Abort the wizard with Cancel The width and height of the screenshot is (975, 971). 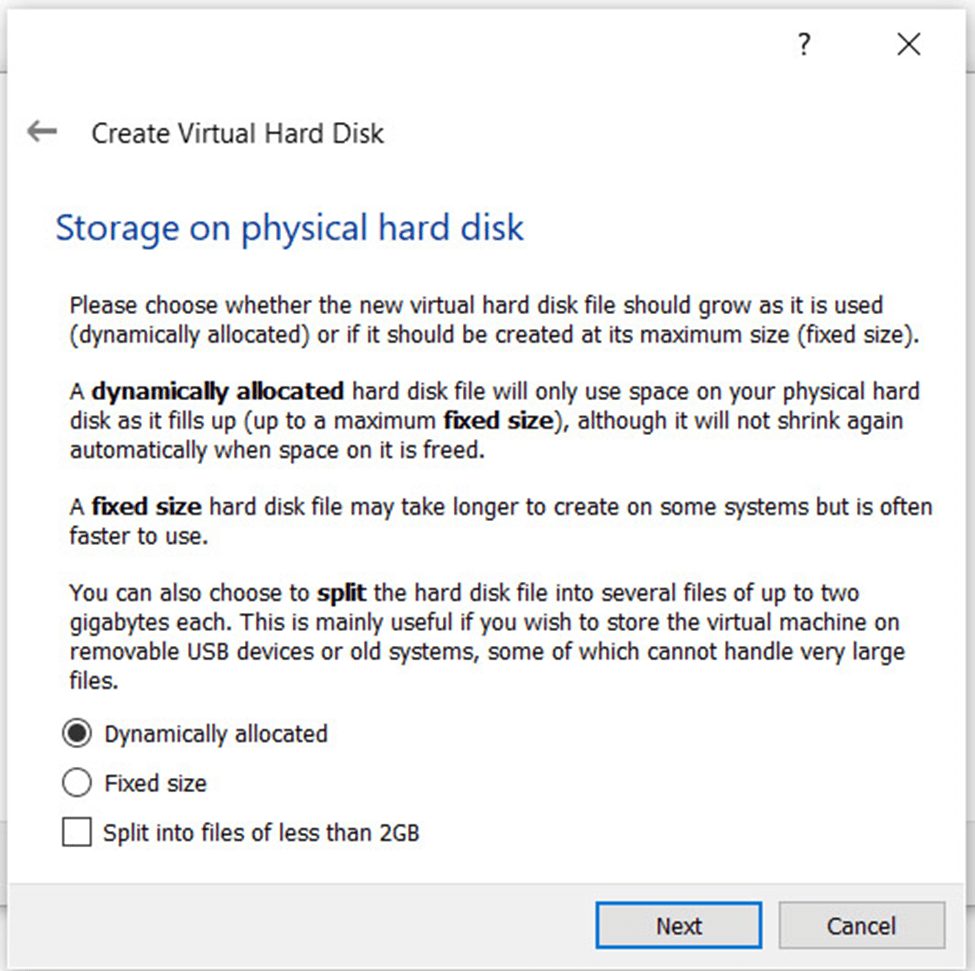tap(862, 926)
